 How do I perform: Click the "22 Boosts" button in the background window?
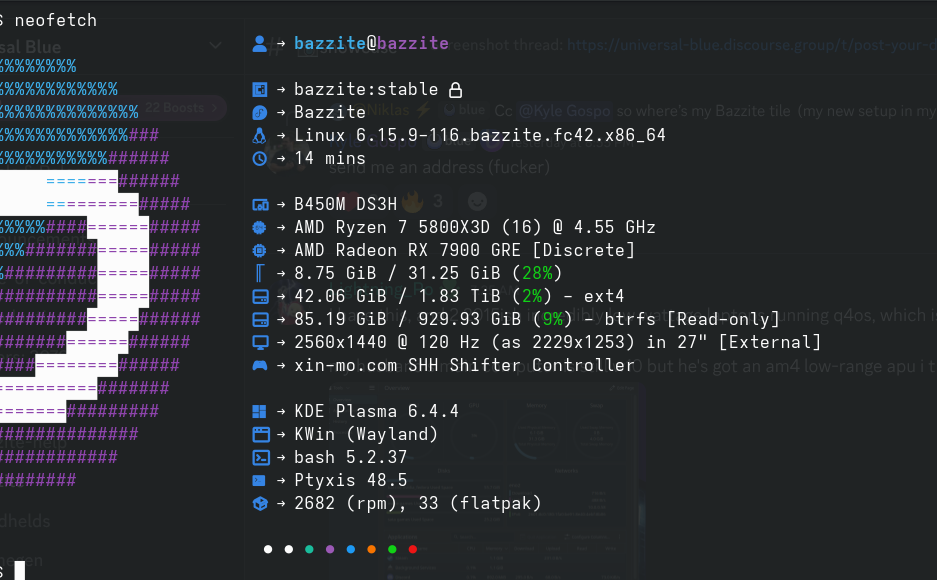pos(180,108)
